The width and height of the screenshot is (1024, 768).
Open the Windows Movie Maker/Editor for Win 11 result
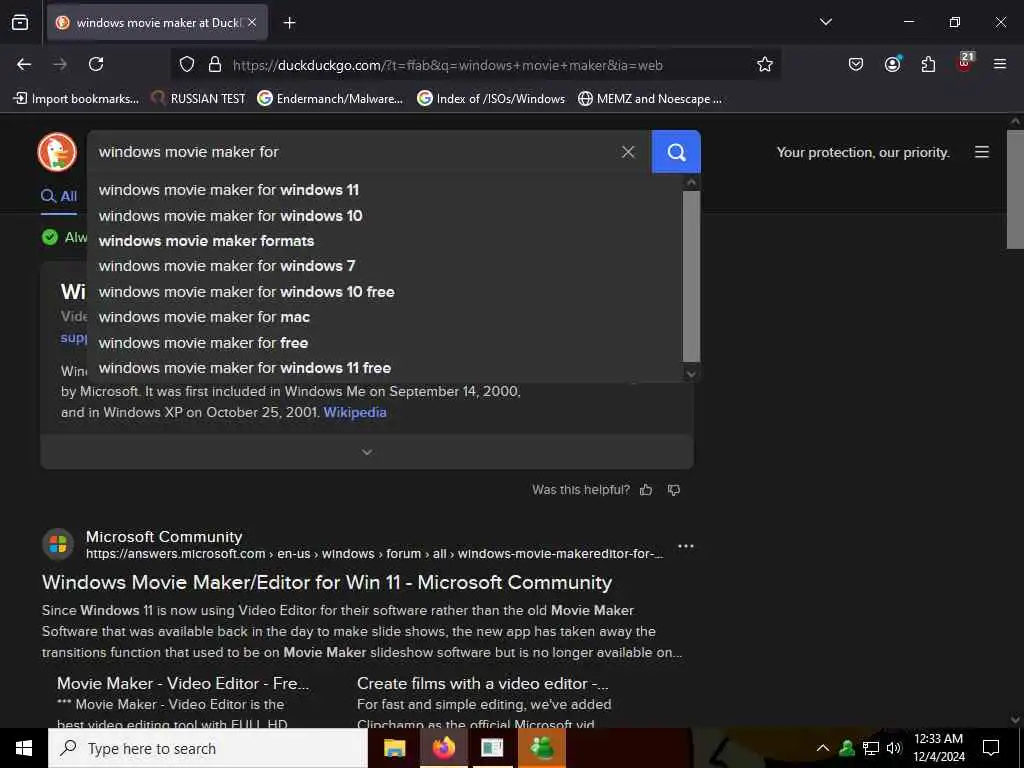click(x=327, y=582)
